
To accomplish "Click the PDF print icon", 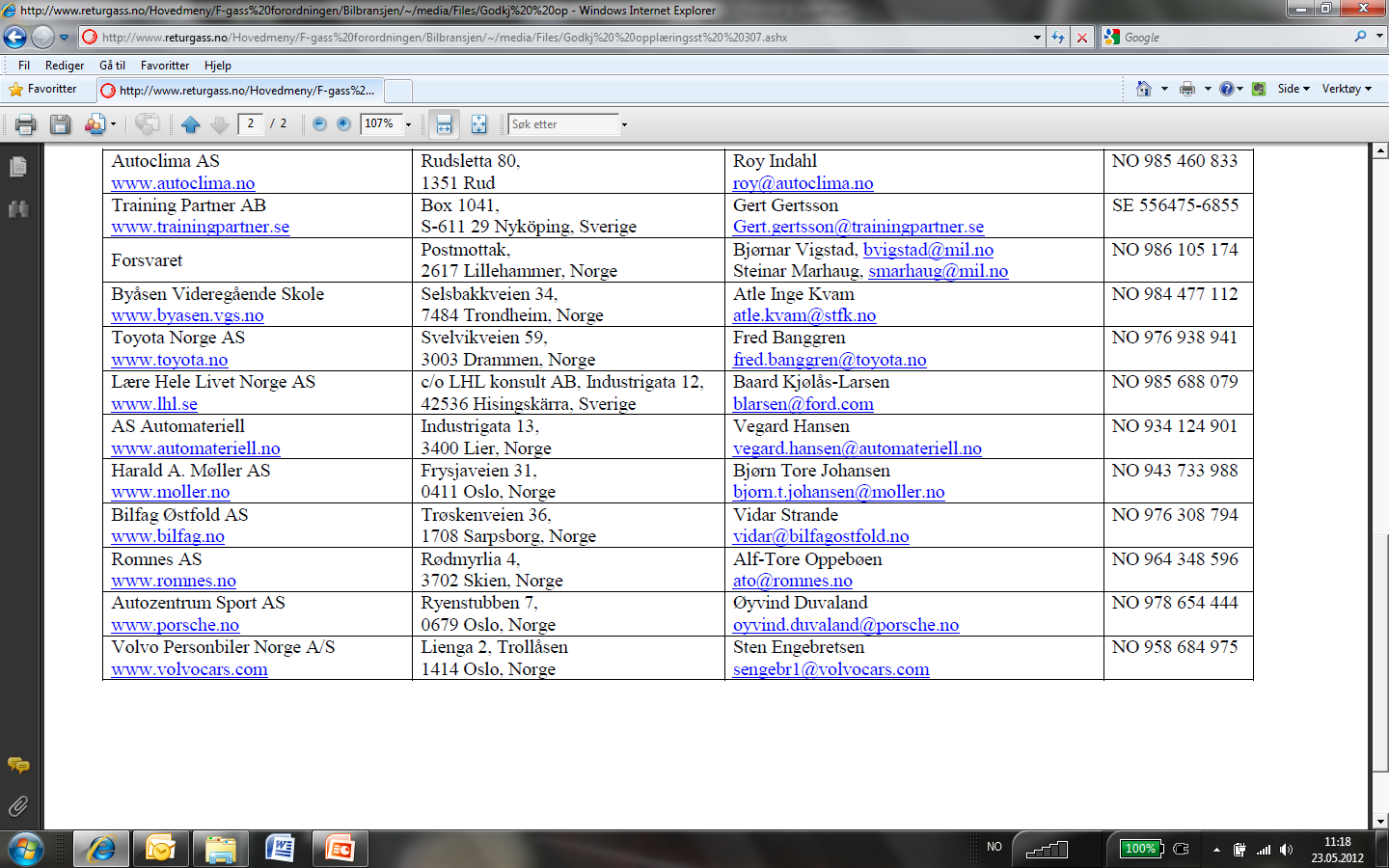I will pyautogui.click(x=26, y=124).
